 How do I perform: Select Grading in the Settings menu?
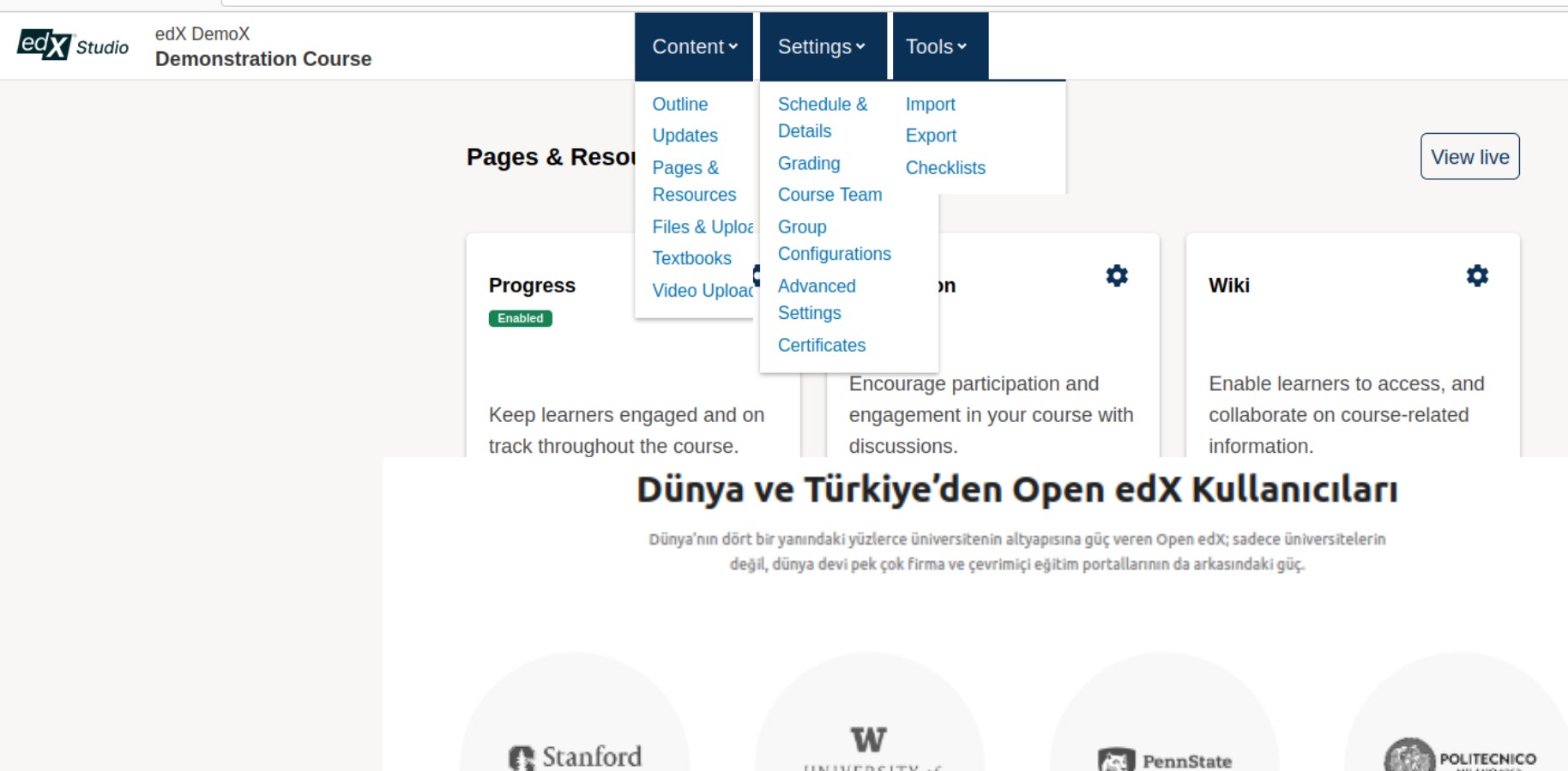click(809, 163)
